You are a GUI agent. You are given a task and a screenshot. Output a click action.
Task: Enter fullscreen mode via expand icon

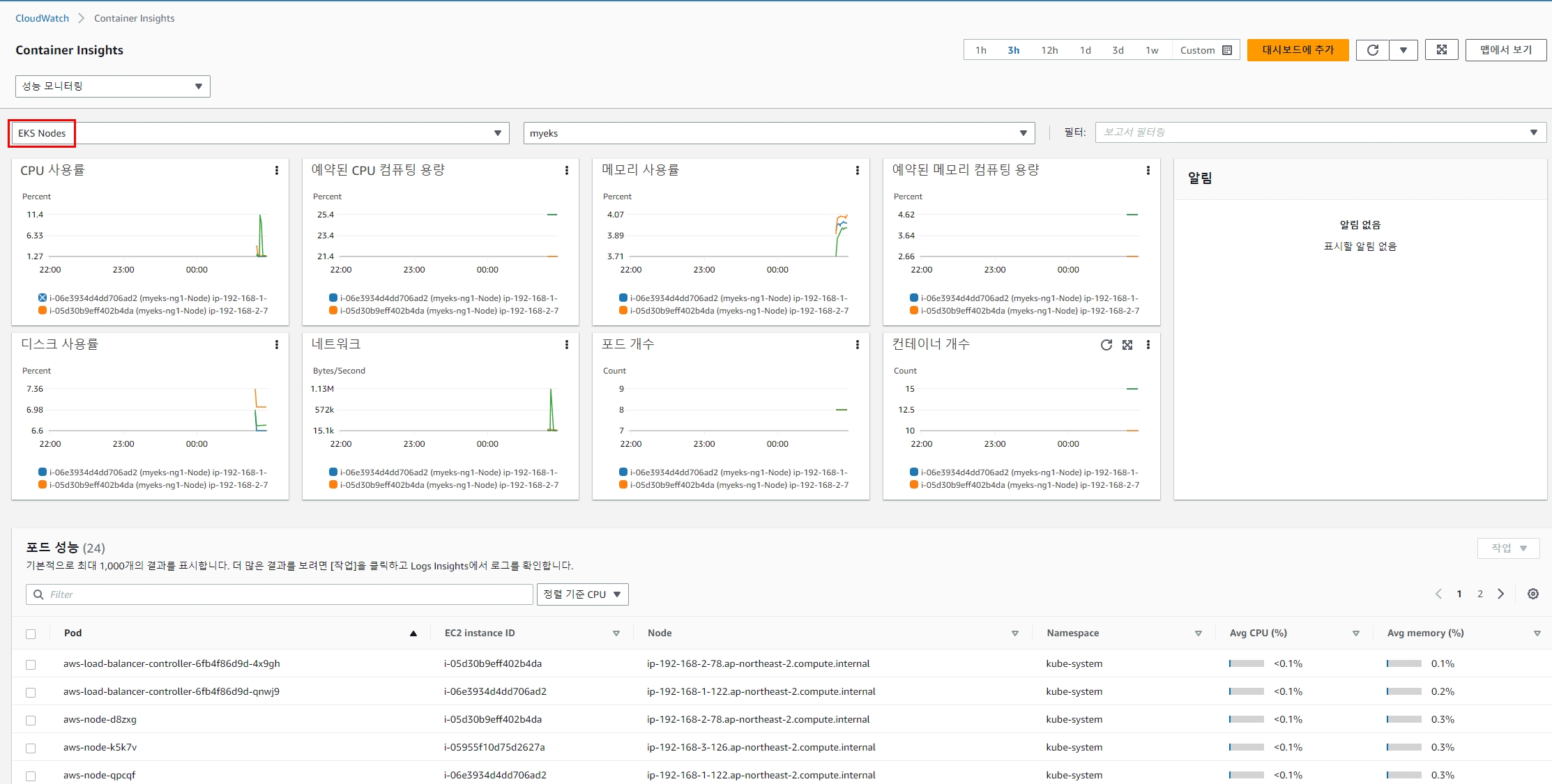click(x=1441, y=50)
